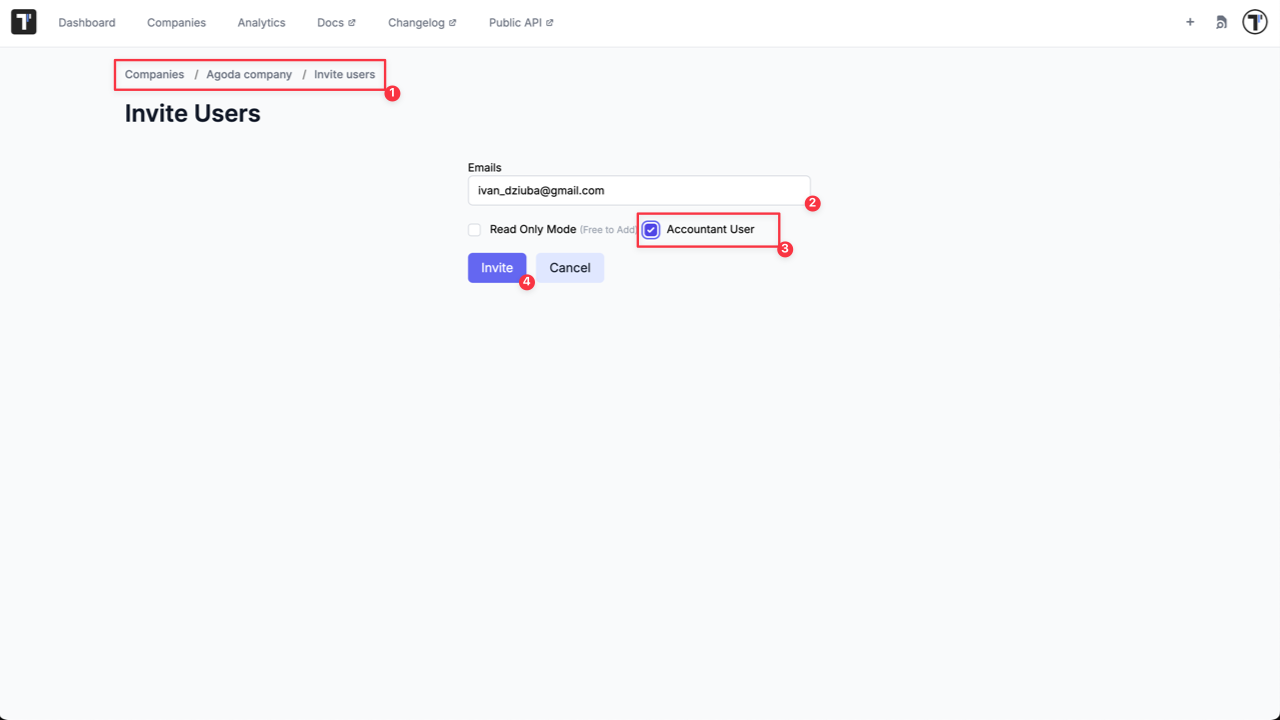Click the external link icon beside Docs

coord(353,22)
